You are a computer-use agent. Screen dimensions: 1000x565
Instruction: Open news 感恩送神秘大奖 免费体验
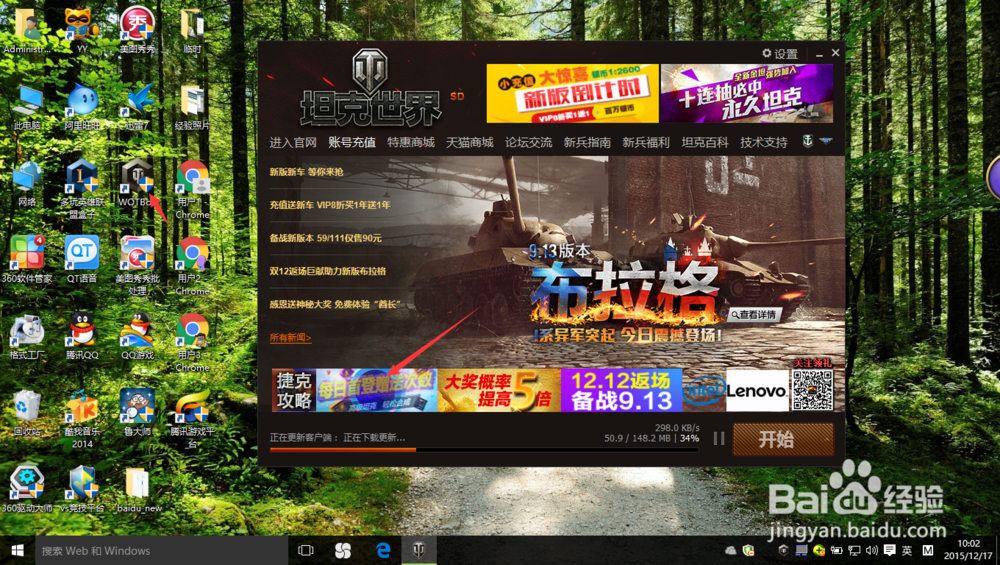pos(335,304)
